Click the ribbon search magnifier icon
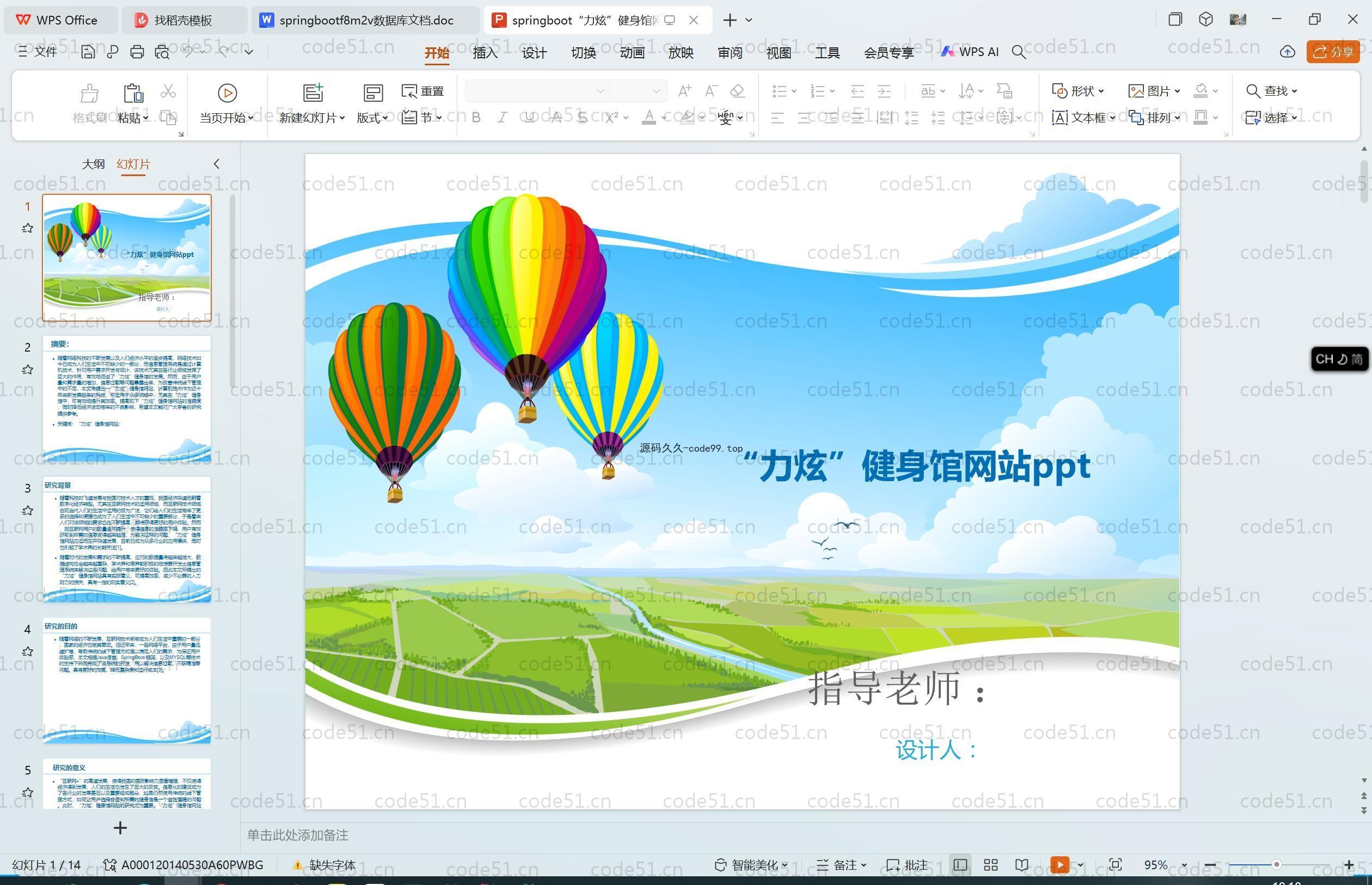1372x885 pixels. coord(1019,52)
